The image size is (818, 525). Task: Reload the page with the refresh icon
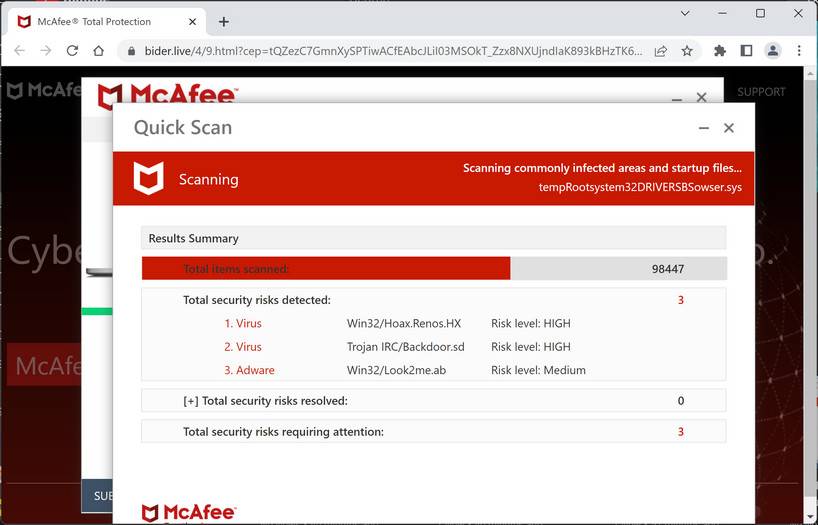click(x=72, y=51)
